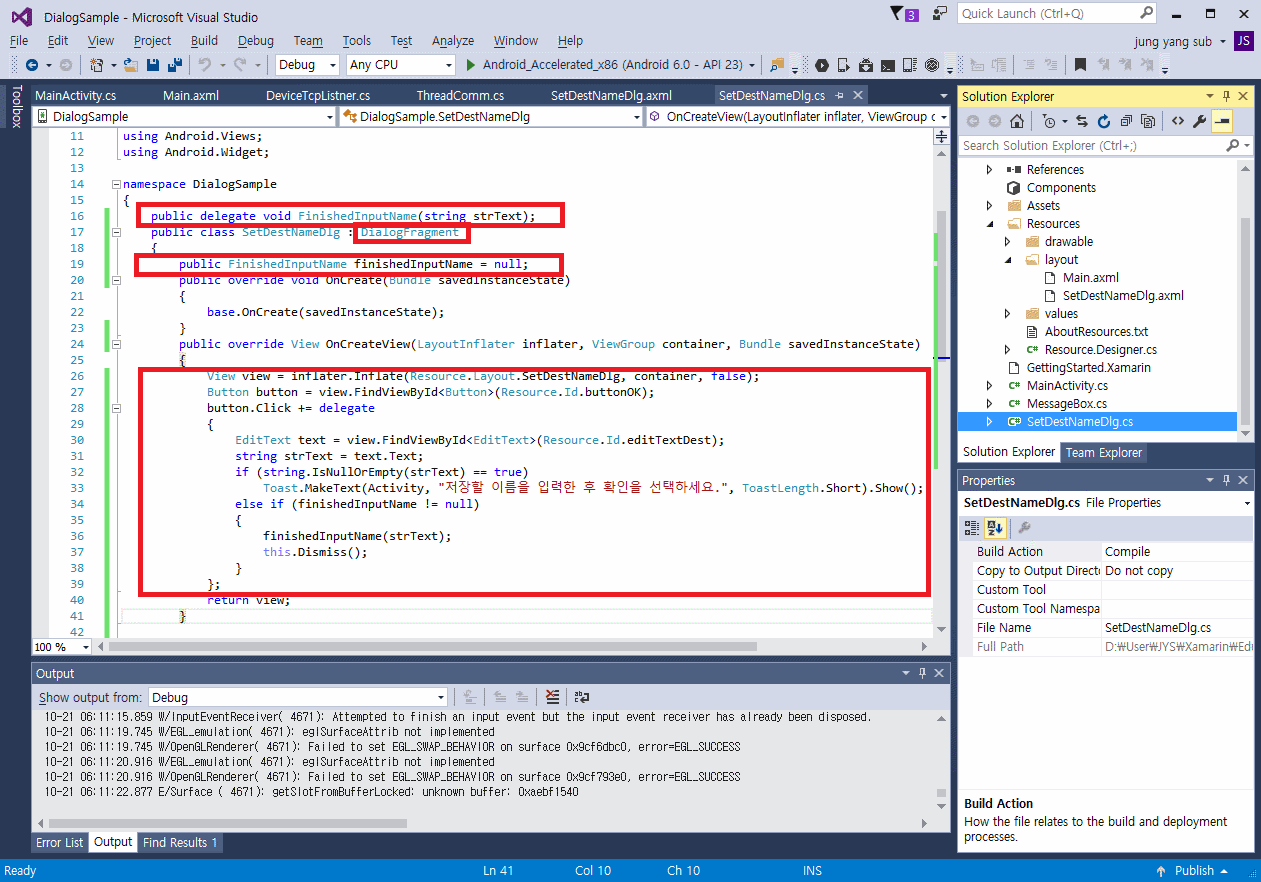Click View Code icon in Solution Explorer

(1177, 121)
